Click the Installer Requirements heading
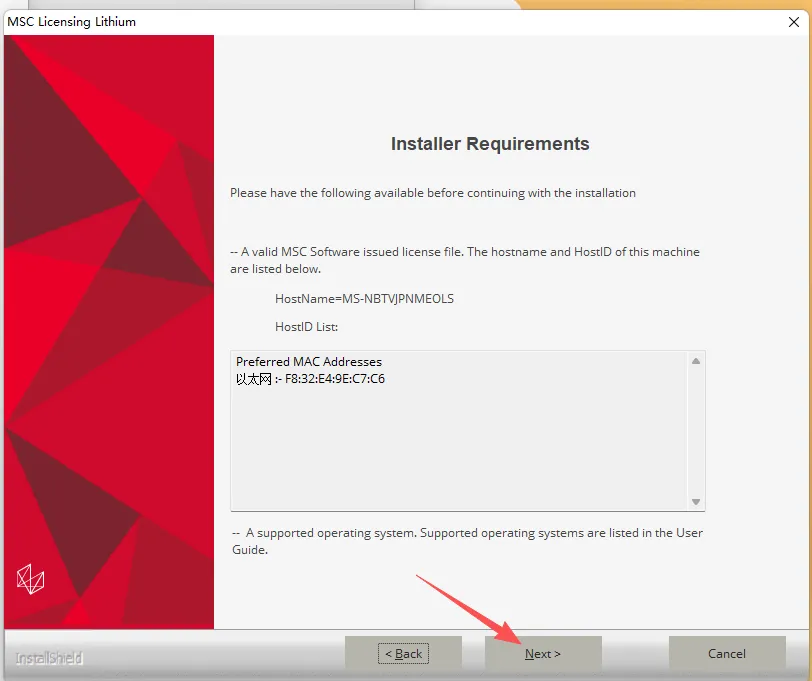Image resolution: width=812 pixels, height=681 pixels. (x=490, y=143)
